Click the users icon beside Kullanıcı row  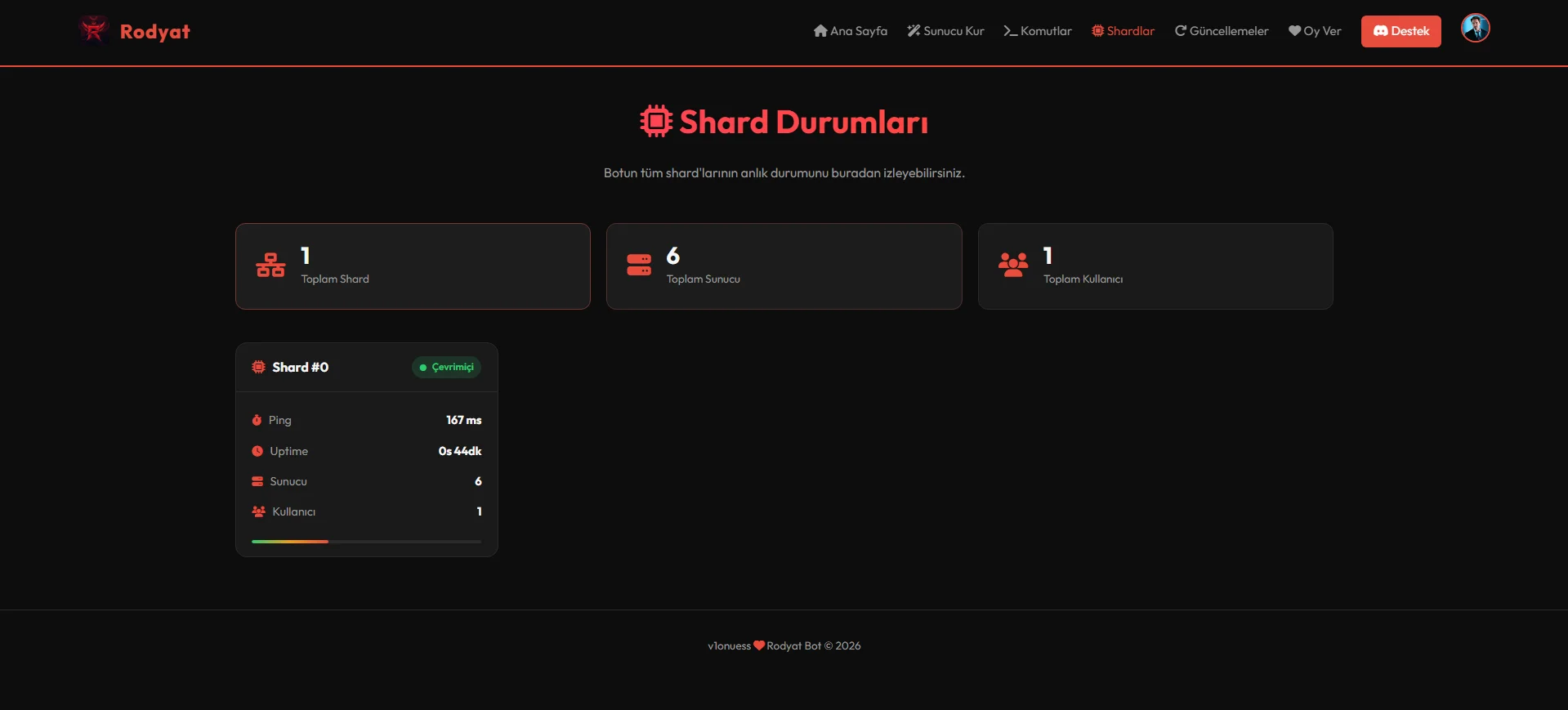click(258, 511)
